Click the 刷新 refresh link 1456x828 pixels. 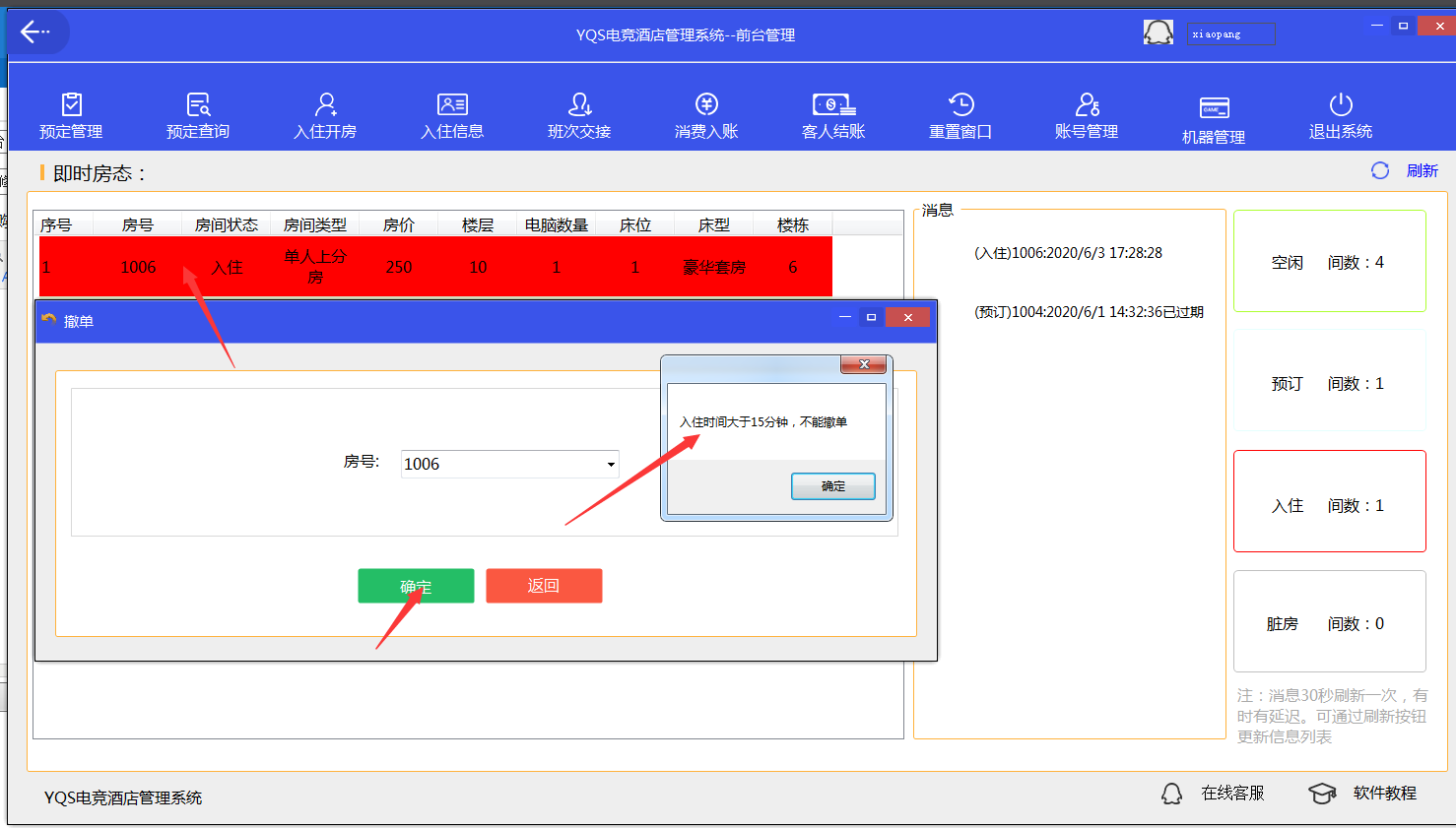click(x=1422, y=171)
